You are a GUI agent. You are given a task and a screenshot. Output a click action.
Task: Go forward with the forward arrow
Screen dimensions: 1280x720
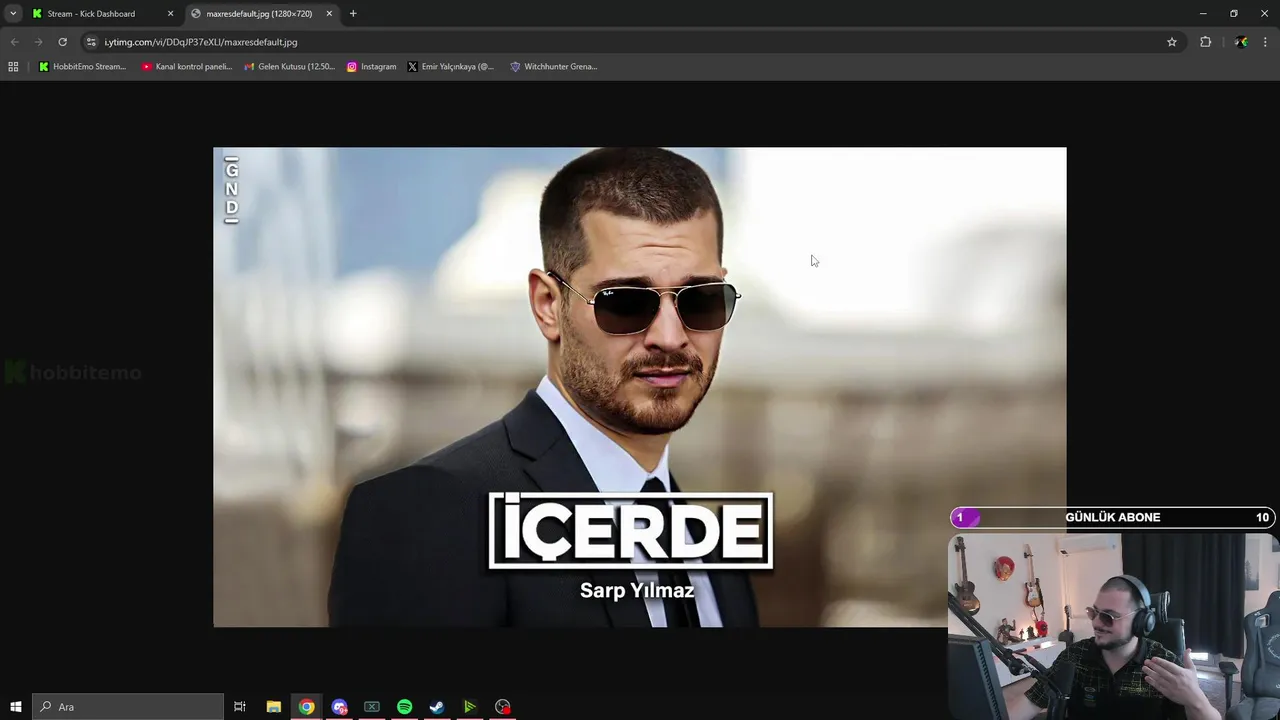[38, 42]
